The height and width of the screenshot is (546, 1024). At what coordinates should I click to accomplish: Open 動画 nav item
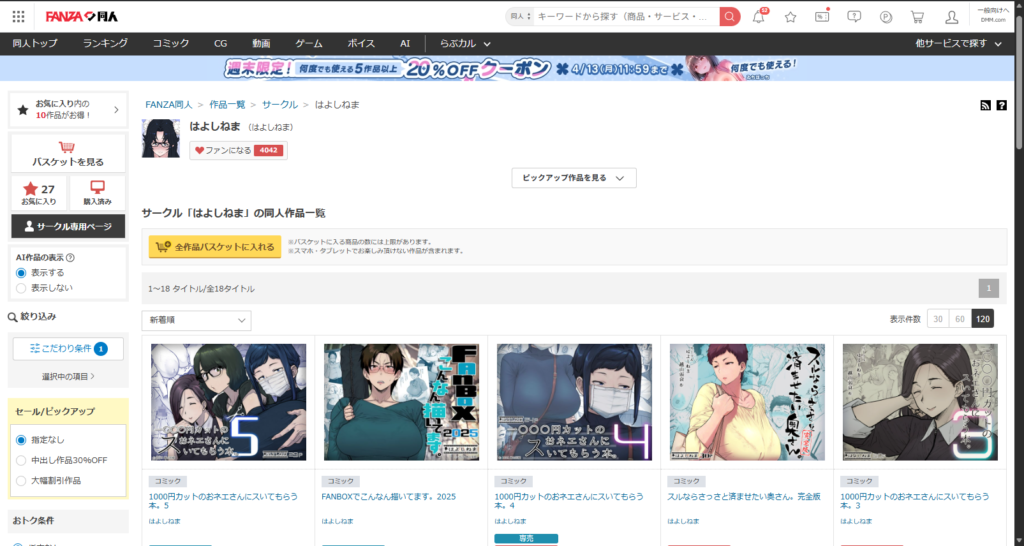click(261, 44)
